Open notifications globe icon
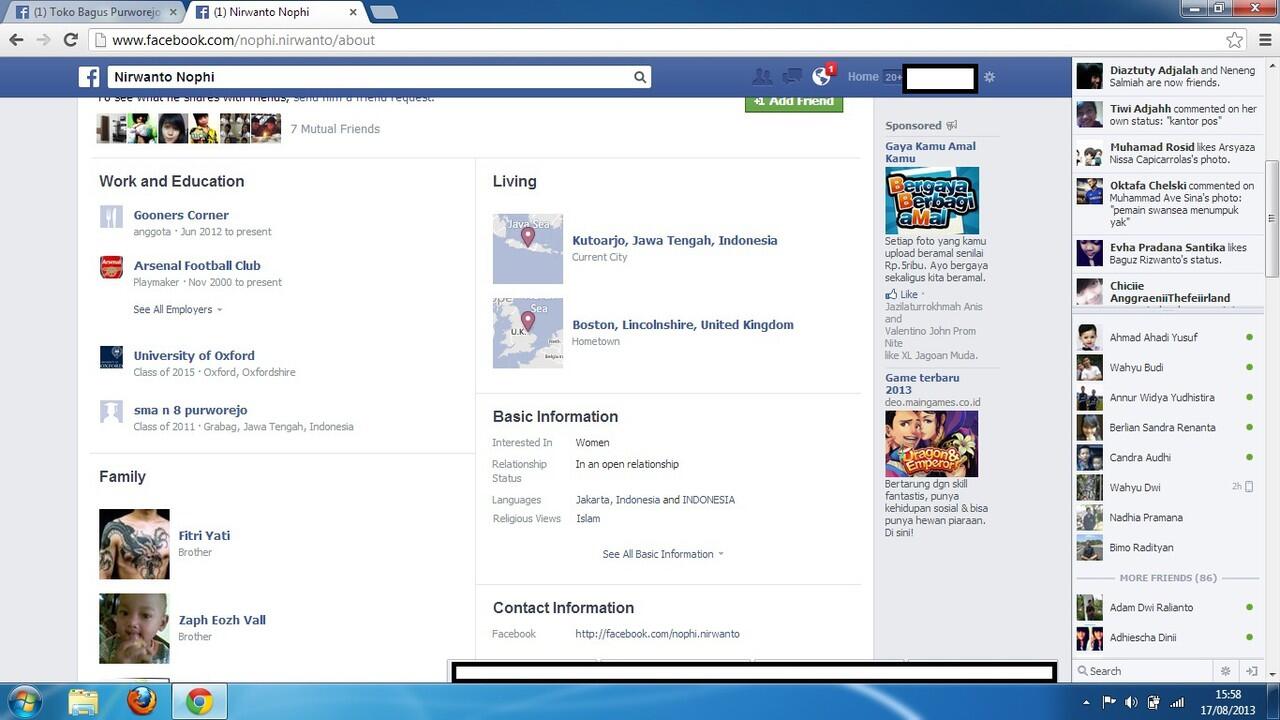Image resolution: width=1280 pixels, height=720 pixels. click(822, 76)
